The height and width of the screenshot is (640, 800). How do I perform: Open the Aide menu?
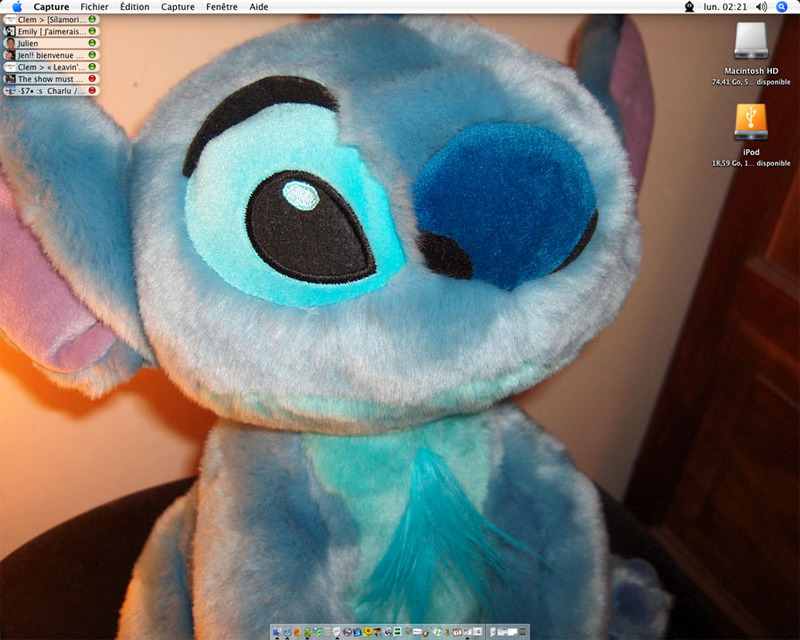tap(259, 7)
